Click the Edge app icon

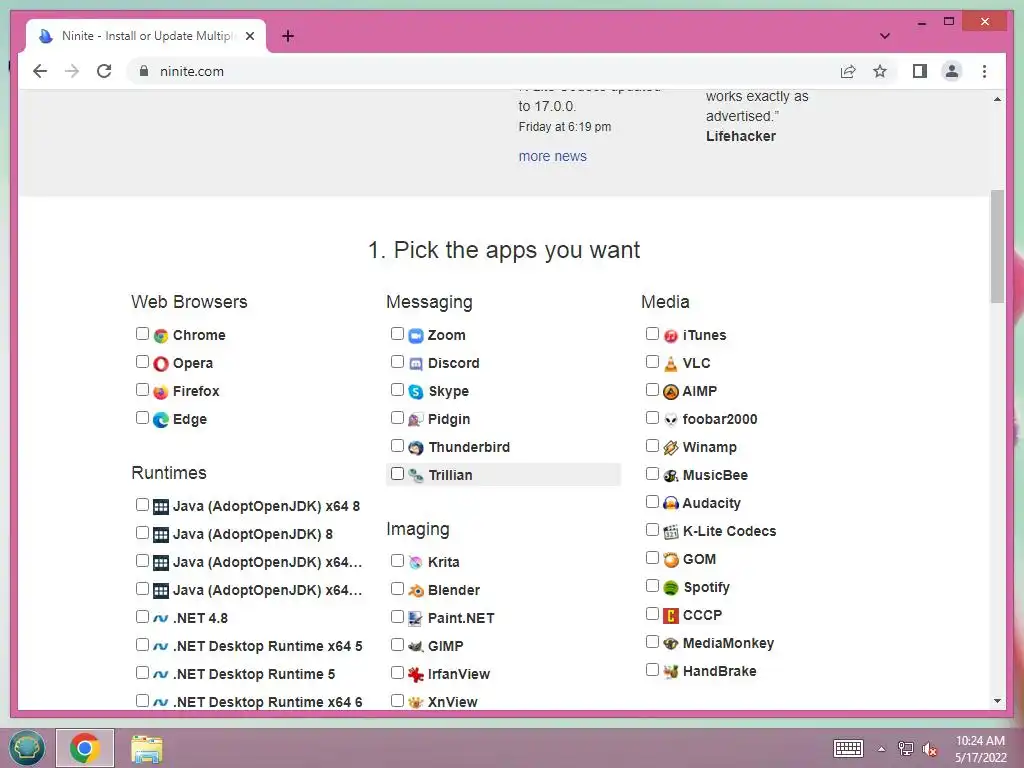click(161, 420)
